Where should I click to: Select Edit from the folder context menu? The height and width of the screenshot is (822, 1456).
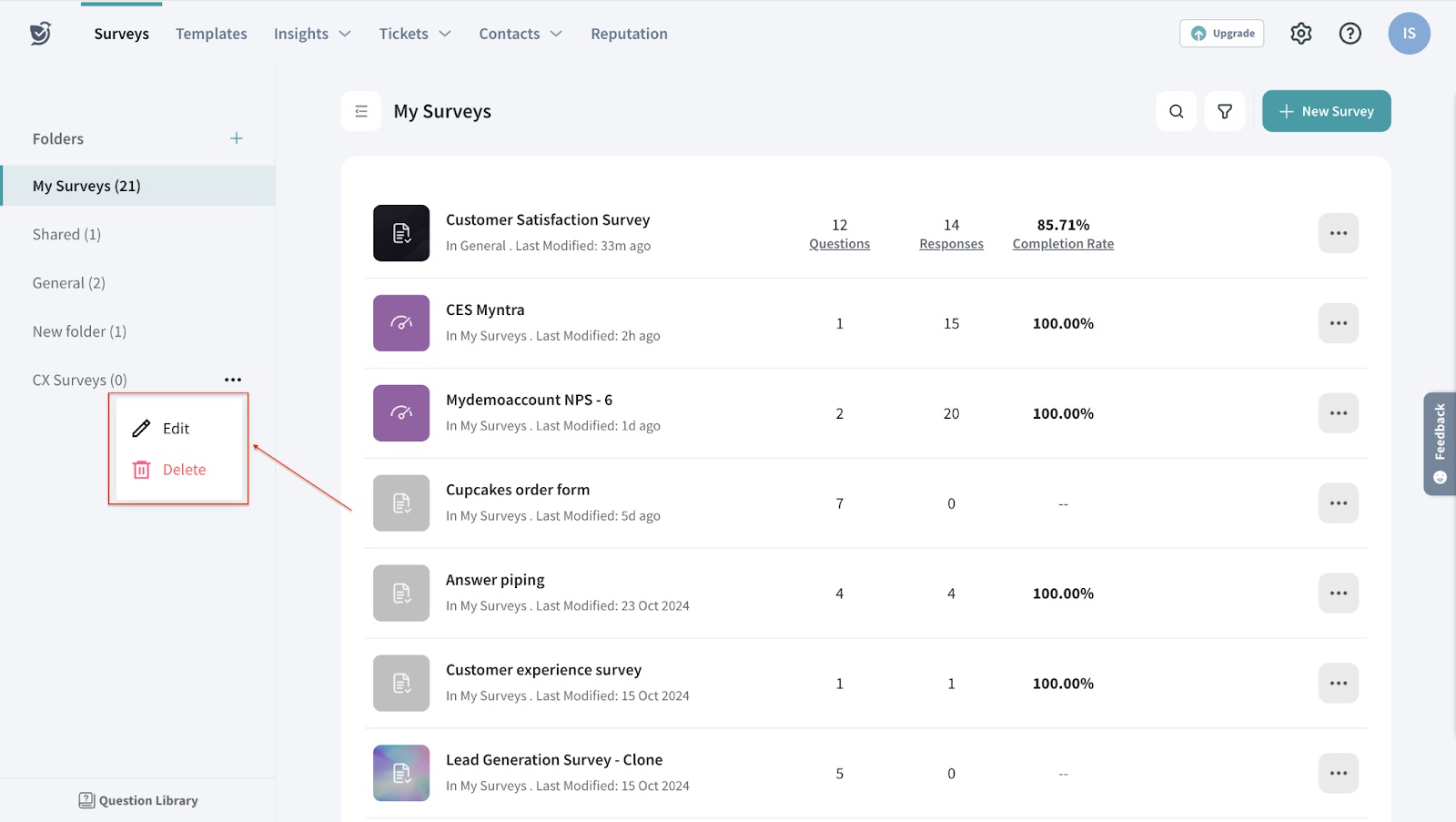coord(176,429)
